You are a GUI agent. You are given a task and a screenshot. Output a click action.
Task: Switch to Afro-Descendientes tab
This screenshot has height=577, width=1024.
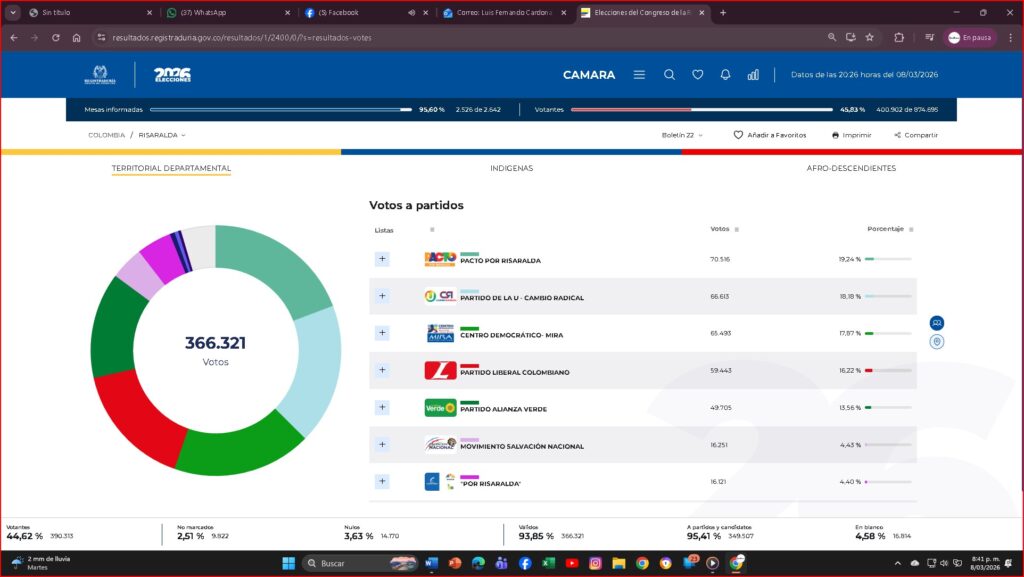pos(851,168)
